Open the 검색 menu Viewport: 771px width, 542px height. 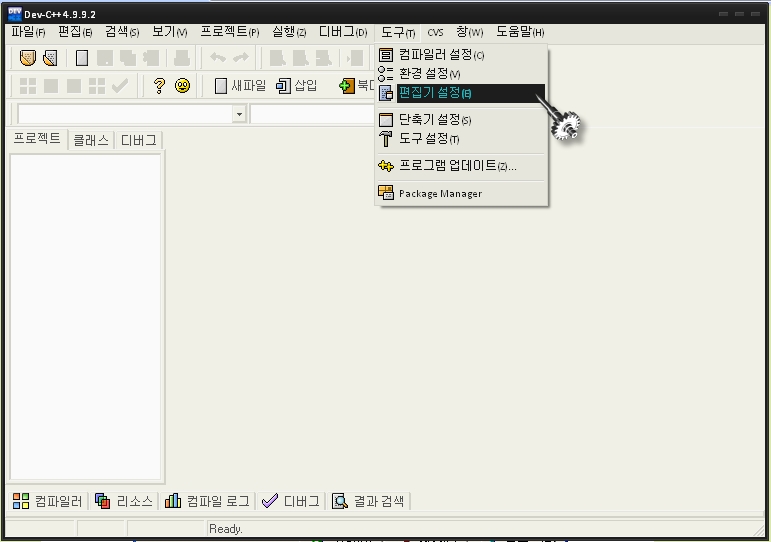pyautogui.click(x=122, y=32)
